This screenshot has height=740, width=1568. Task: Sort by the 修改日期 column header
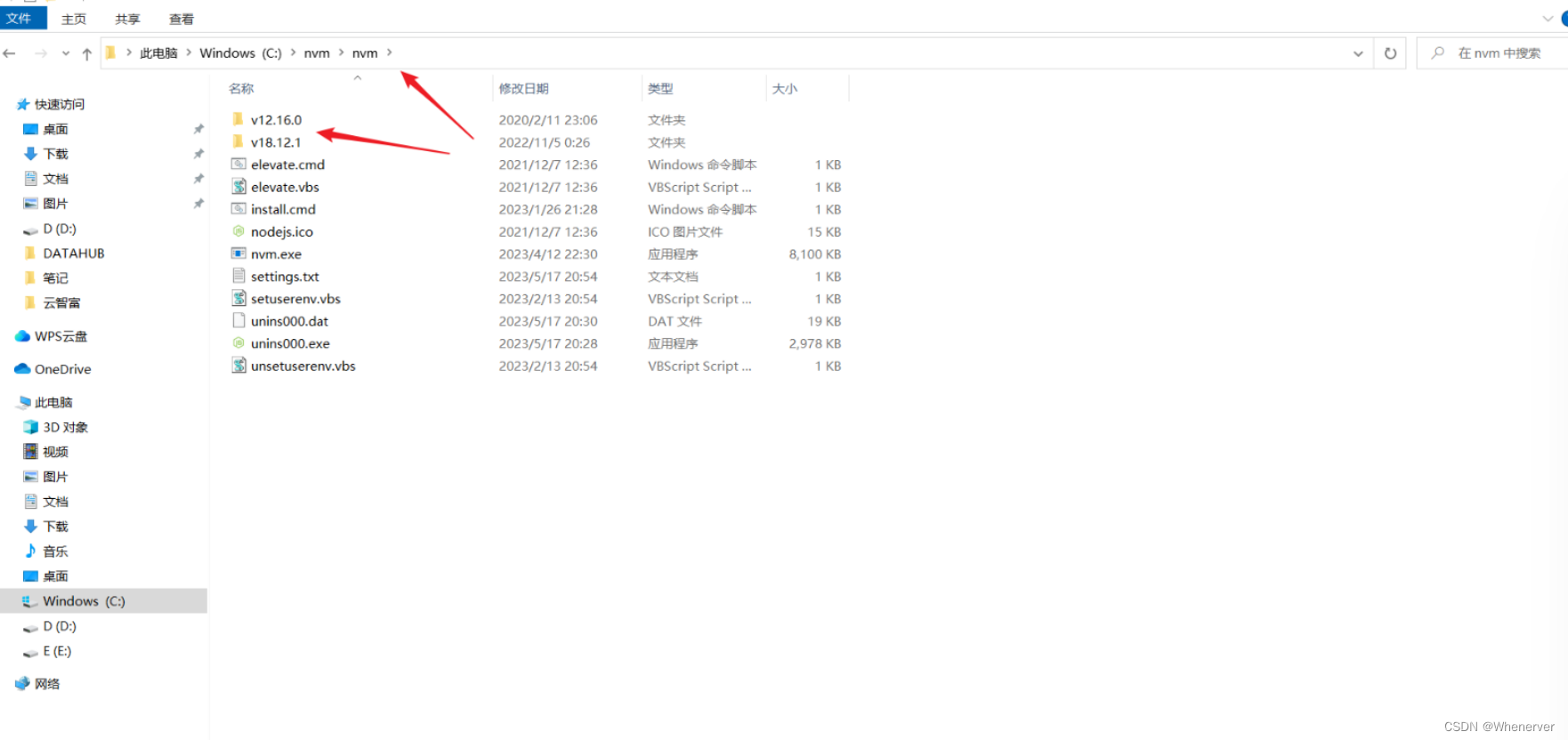[524, 88]
